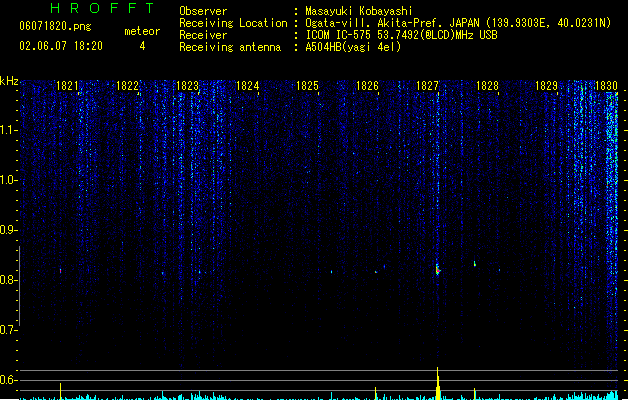Click the 1.1 kHz axis label

tap(8, 130)
